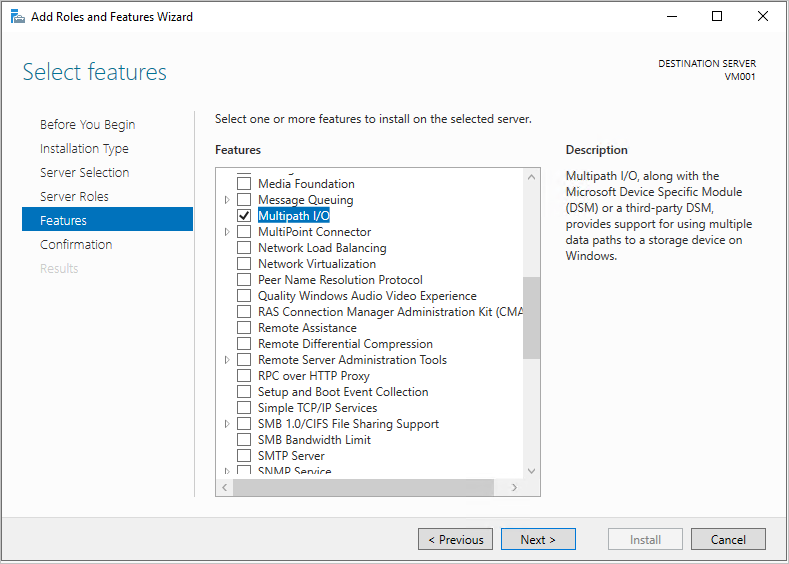Open the Confirmation step in sidebar
The image size is (789, 564).
click(x=76, y=245)
